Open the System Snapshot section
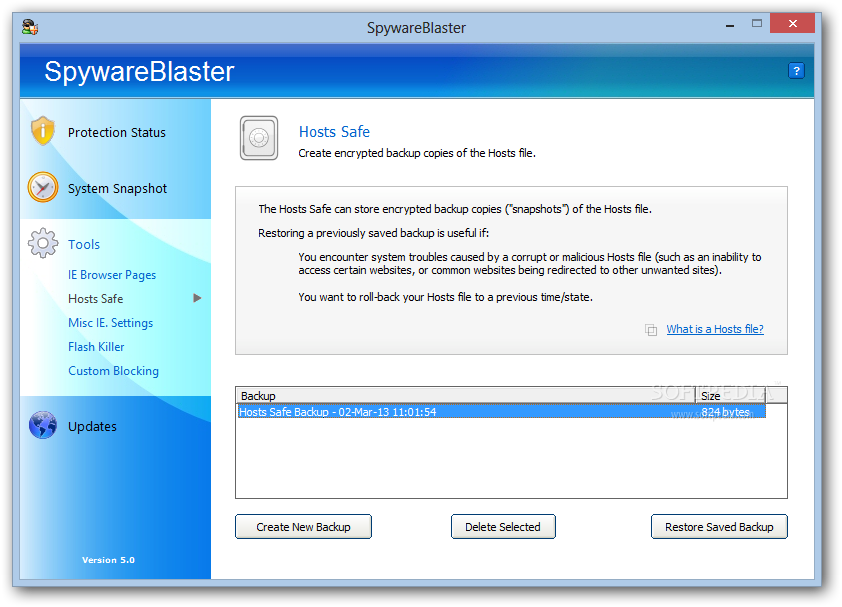 (x=117, y=189)
